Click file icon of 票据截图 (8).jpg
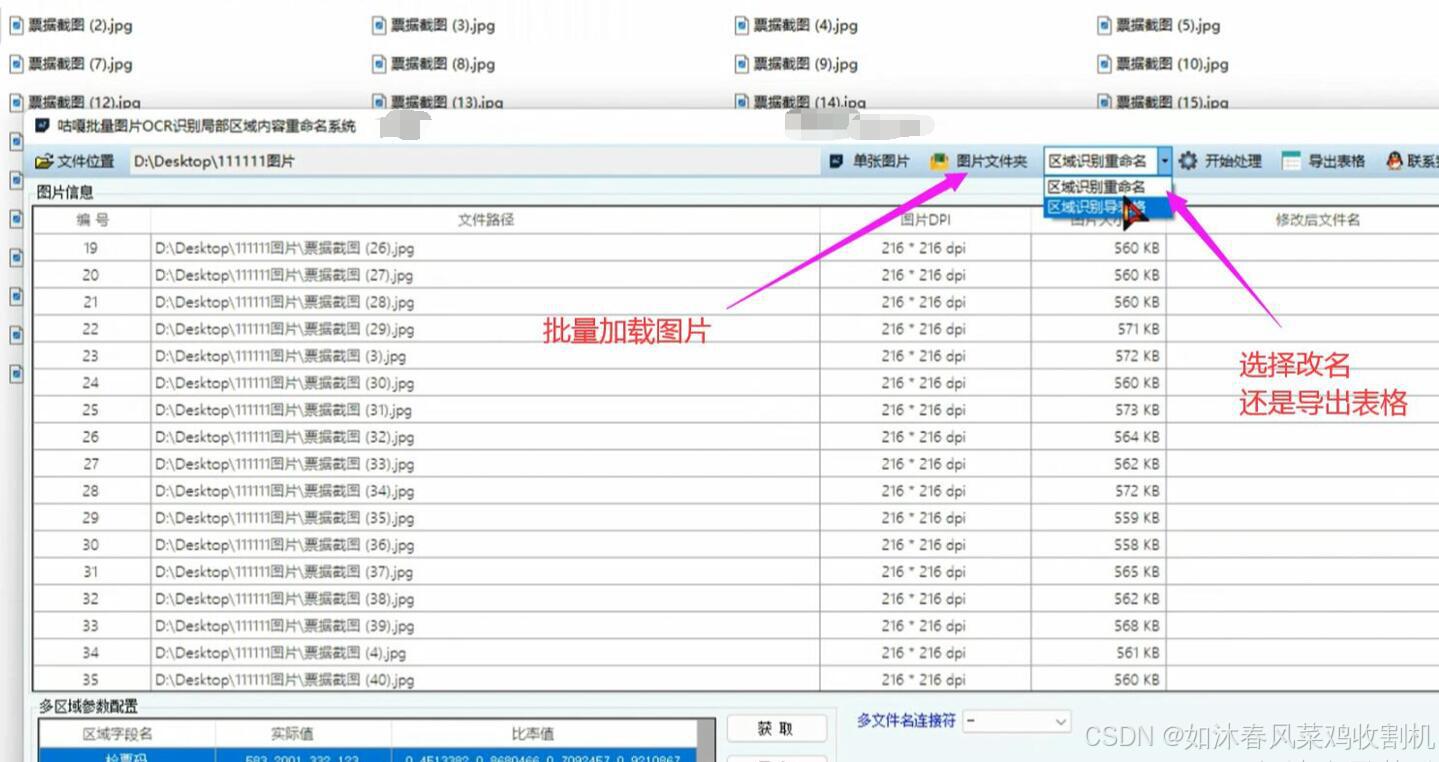The image size is (1439, 762). coord(379,64)
